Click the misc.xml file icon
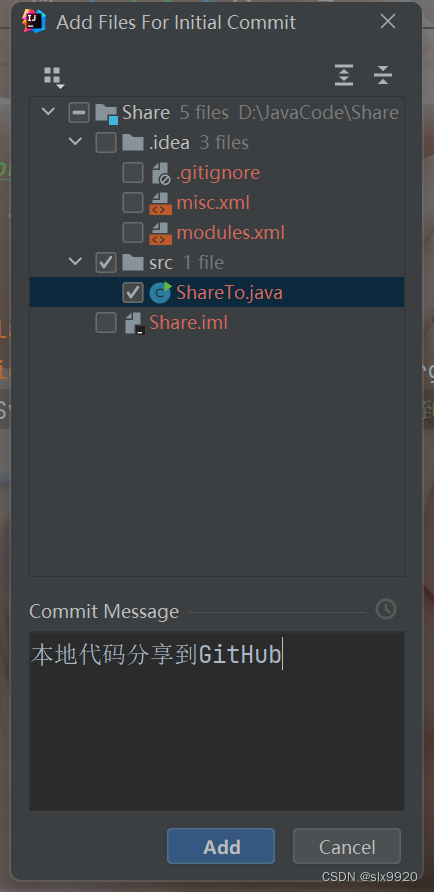This screenshot has width=434, height=892. (x=160, y=203)
